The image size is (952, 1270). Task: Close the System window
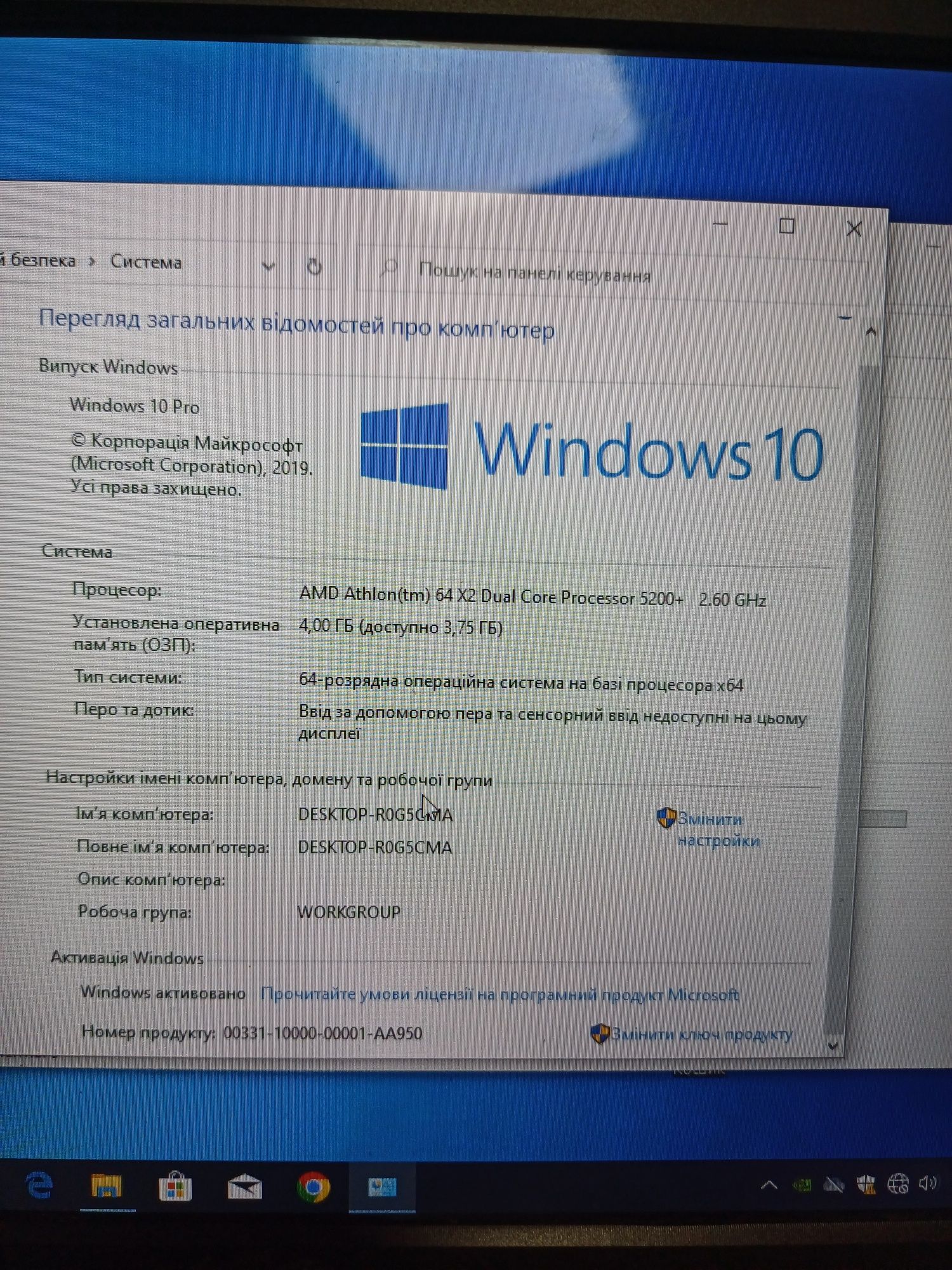coord(854,229)
